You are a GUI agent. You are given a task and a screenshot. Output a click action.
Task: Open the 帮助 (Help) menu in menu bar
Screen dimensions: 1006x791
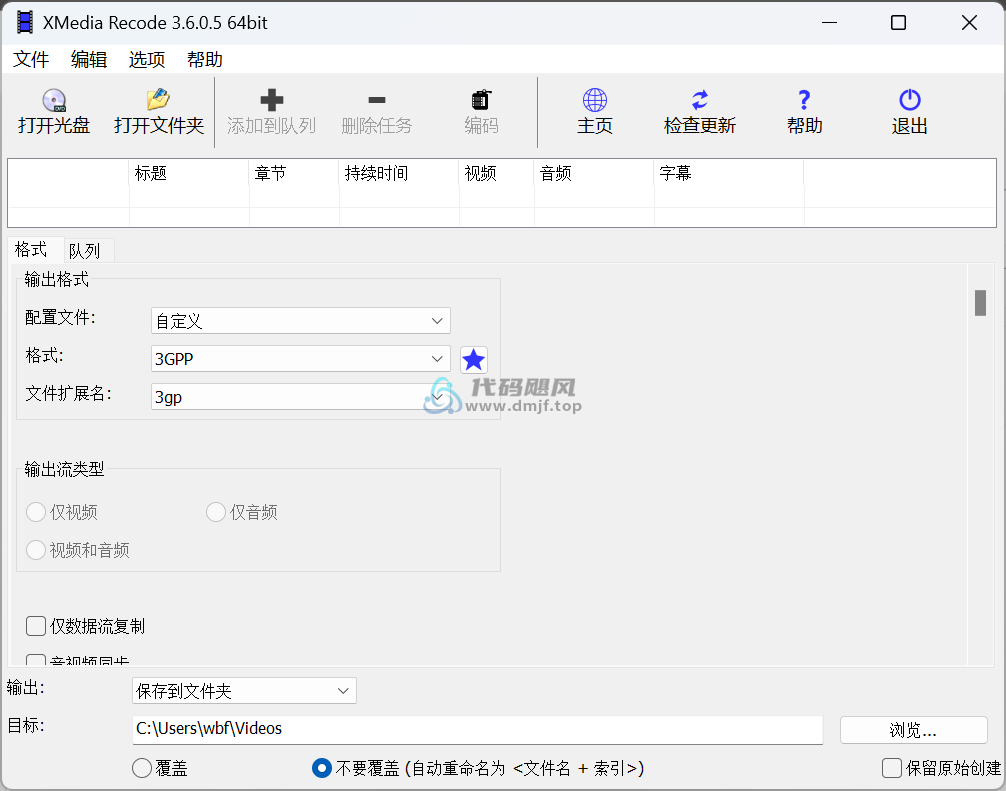point(205,60)
